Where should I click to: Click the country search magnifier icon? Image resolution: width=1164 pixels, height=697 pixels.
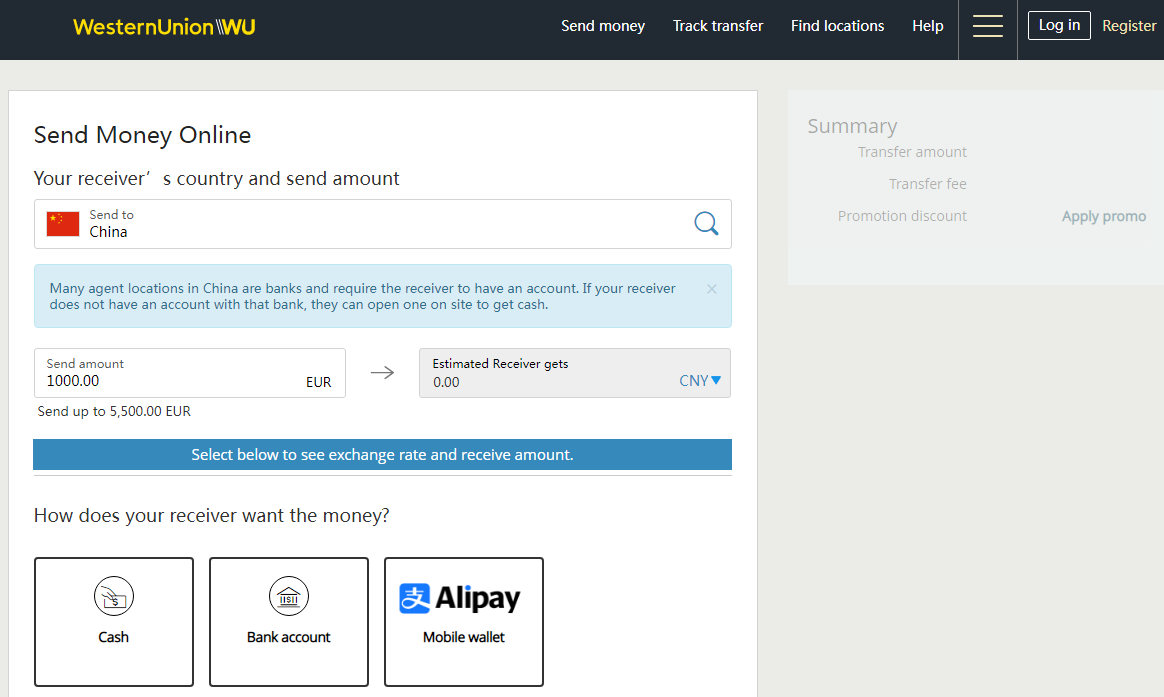[706, 223]
